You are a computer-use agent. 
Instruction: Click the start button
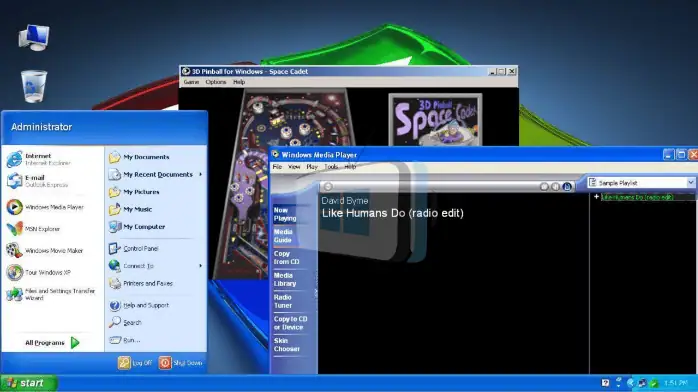(29, 383)
